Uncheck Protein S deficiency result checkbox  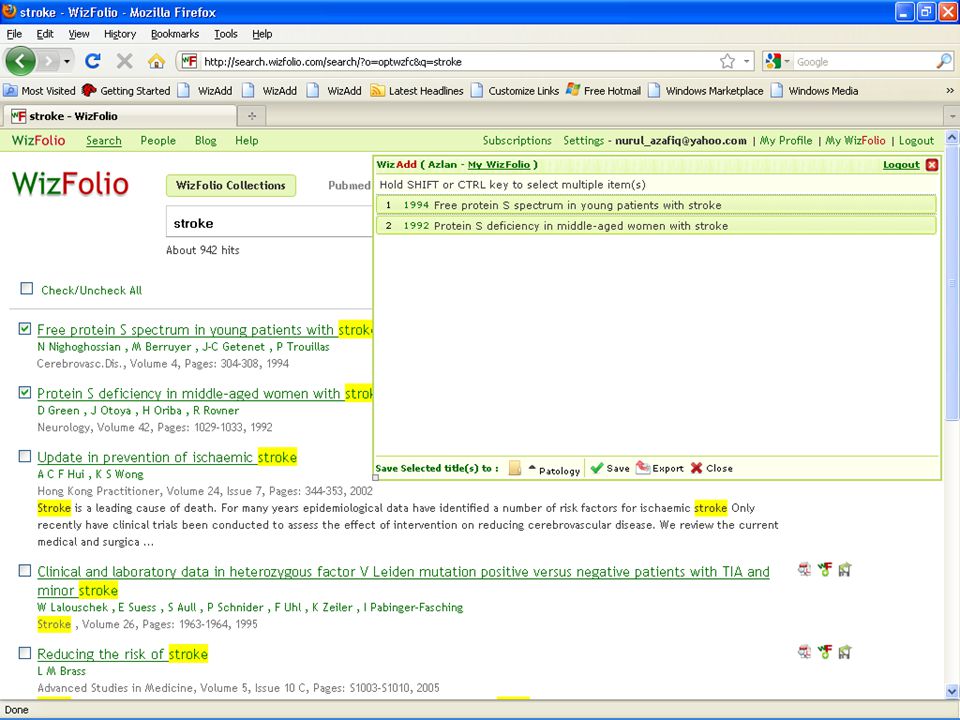point(24,392)
